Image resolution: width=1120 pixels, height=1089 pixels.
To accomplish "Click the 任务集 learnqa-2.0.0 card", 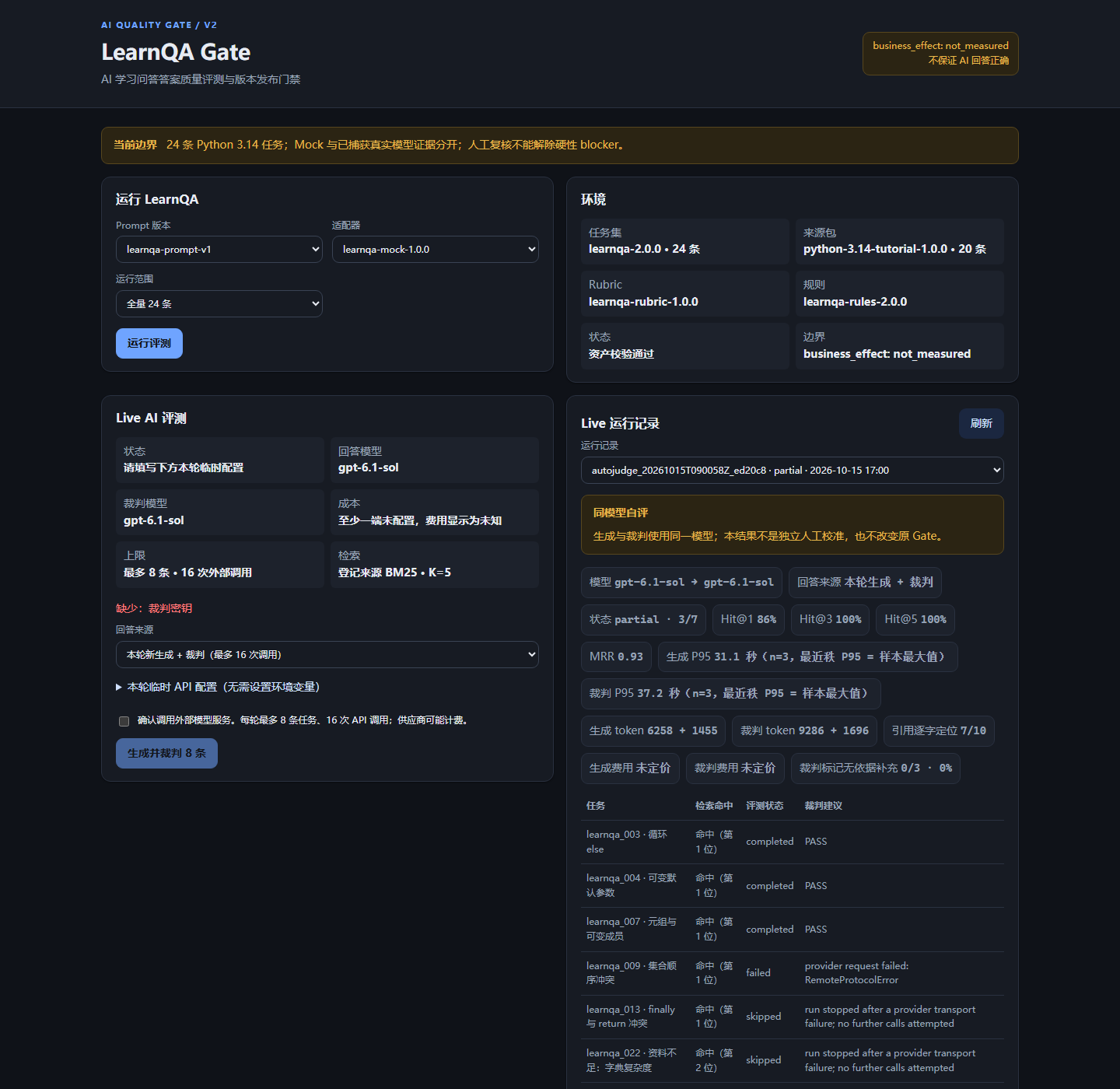I will pyautogui.click(x=684, y=241).
